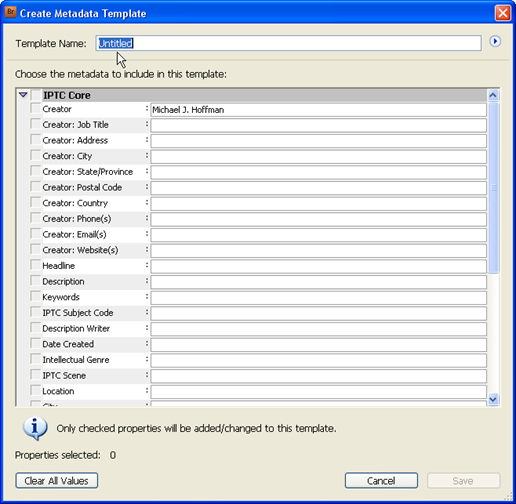The height and width of the screenshot is (504, 516).
Task: Click the scroll down arrow of metadata list
Action: pyautogui.click(x=493, y=399)
